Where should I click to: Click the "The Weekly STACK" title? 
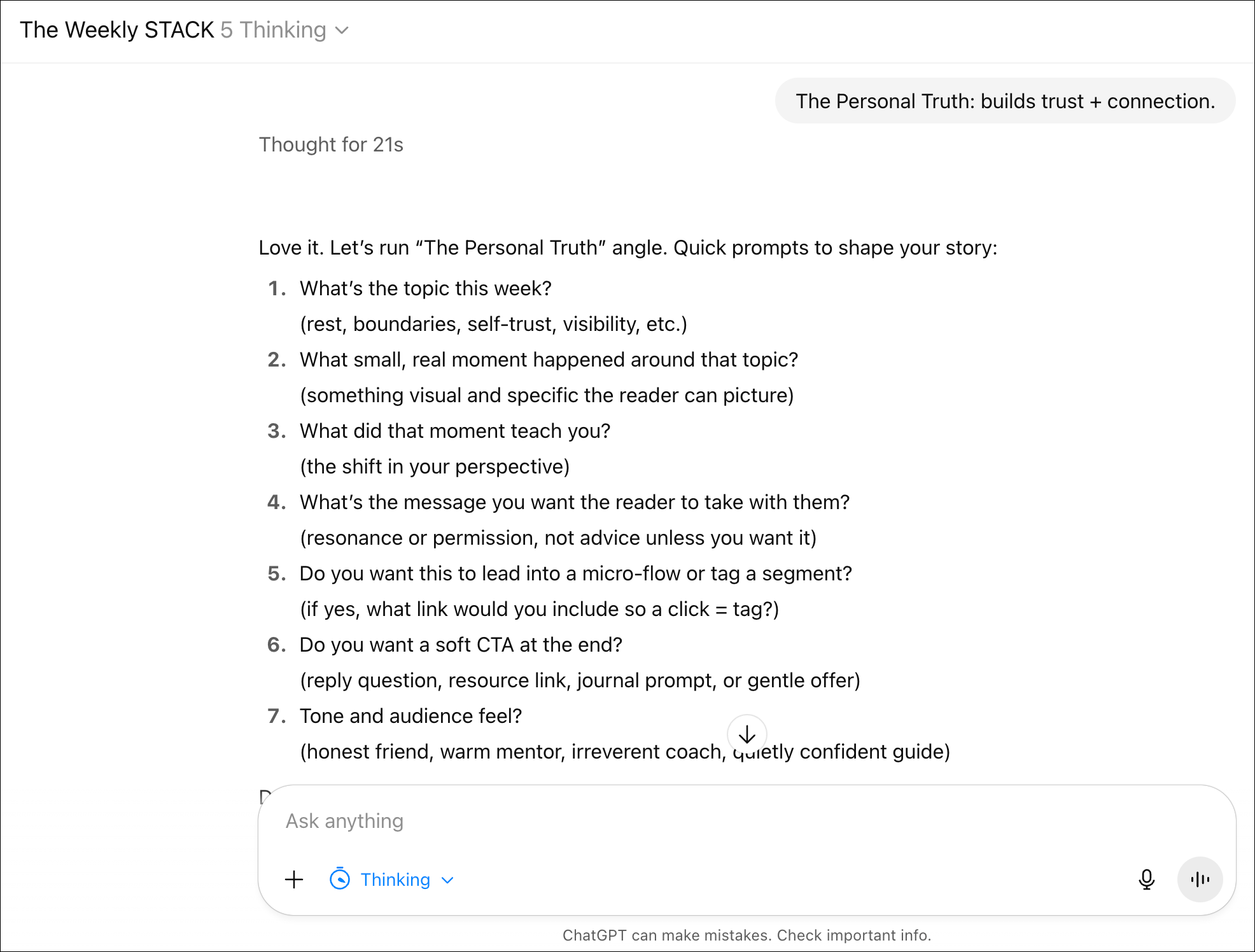point(117,31)
